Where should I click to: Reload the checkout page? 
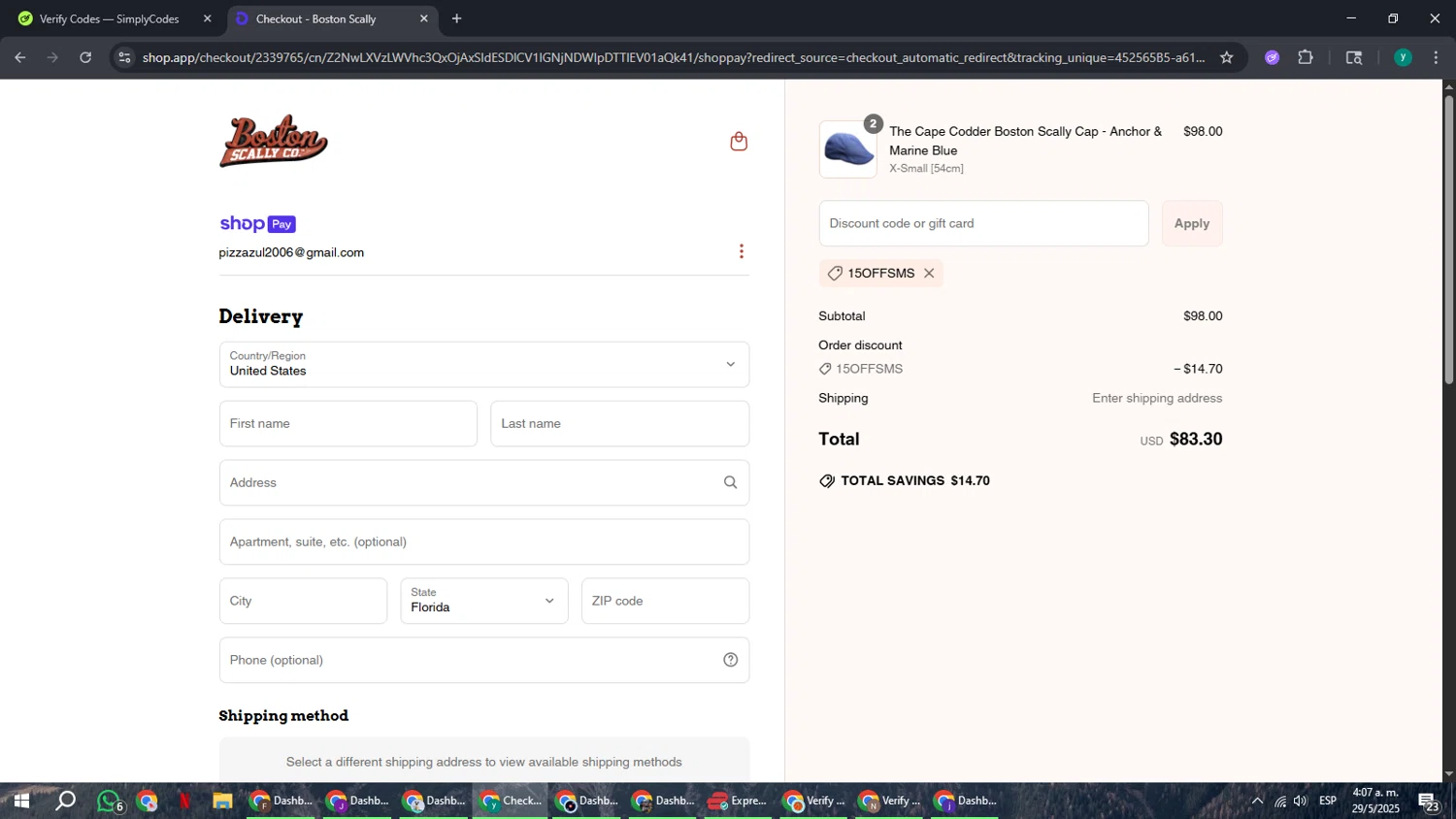pos(85,57)
